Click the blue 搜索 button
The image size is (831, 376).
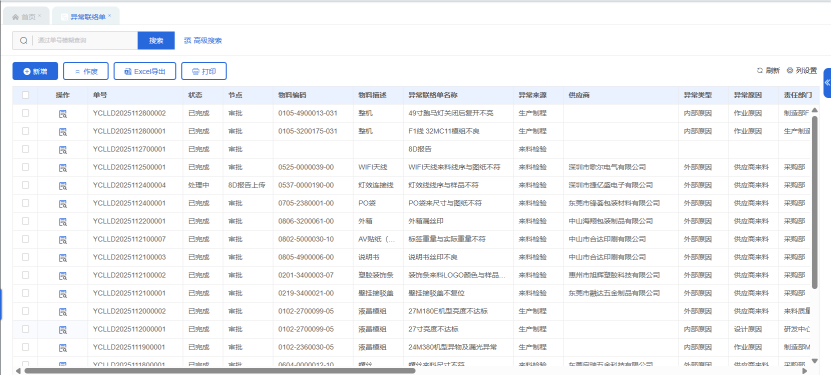point(156,40)
